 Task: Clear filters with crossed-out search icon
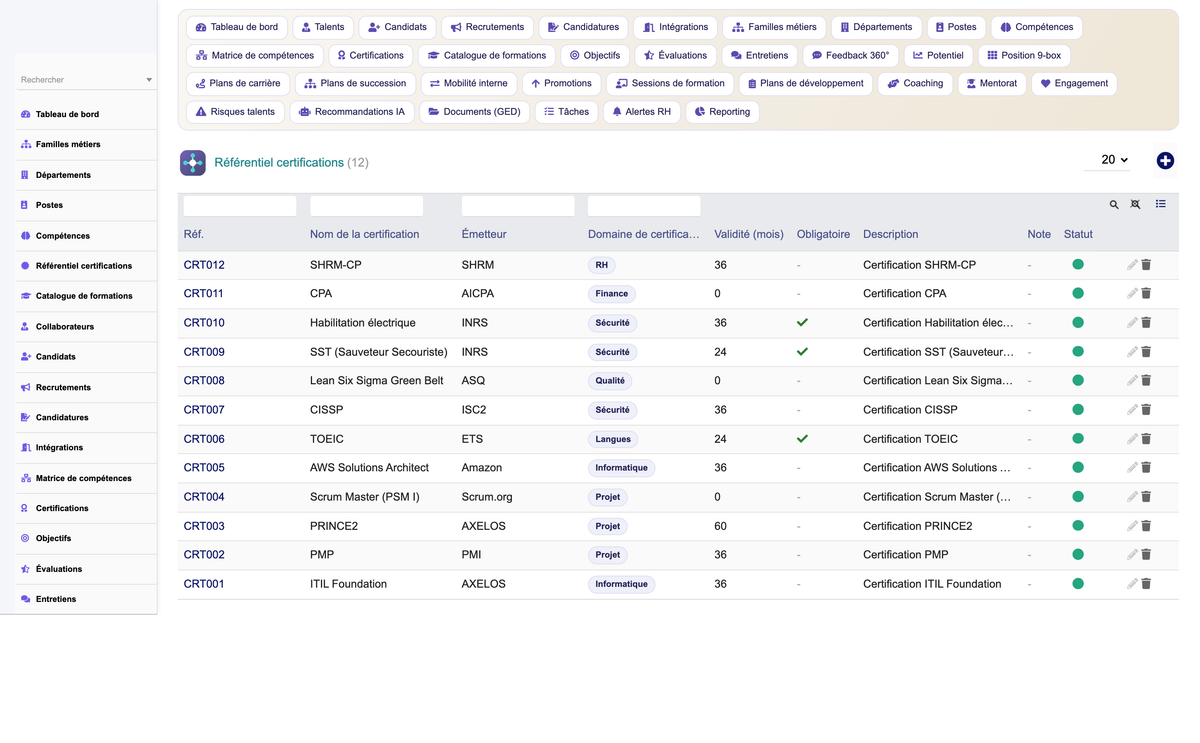click(x=1135, y=204)
